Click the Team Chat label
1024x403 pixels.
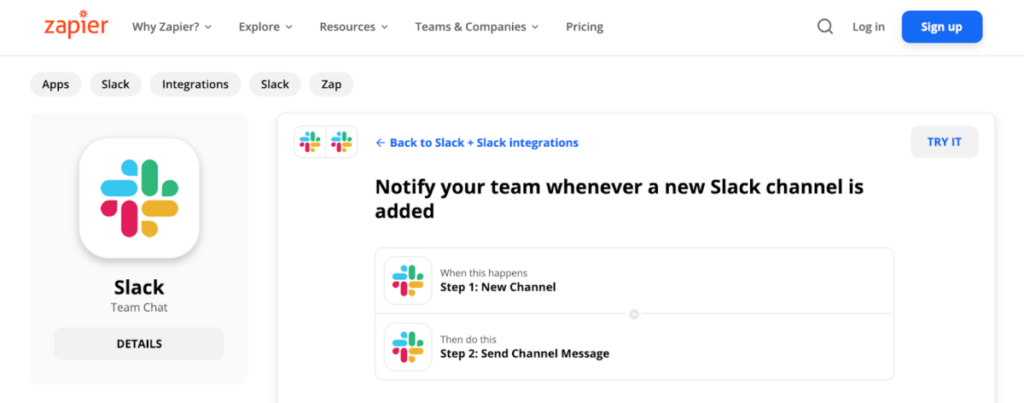(x=139, y=307)
